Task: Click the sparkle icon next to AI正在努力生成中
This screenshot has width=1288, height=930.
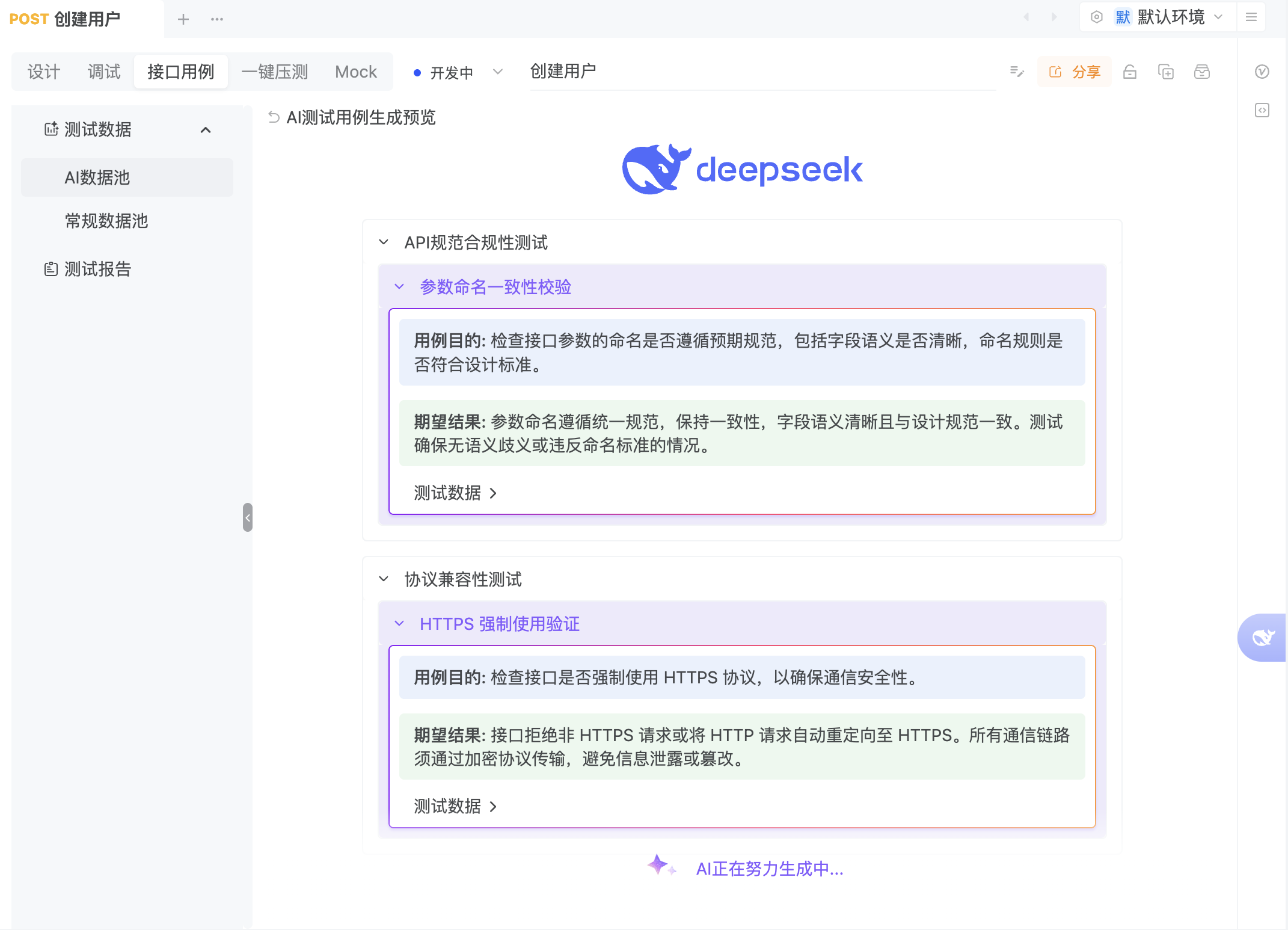Action: tap(661, 866)
